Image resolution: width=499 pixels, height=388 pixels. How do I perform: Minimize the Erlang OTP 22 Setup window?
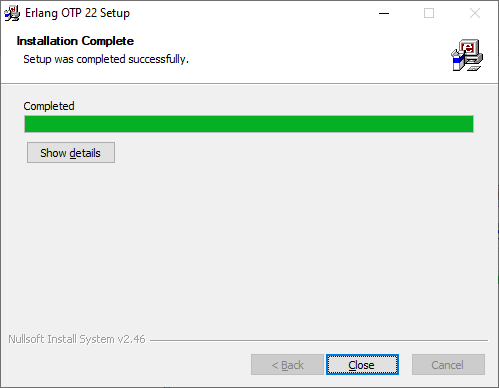tap(384, 13)
